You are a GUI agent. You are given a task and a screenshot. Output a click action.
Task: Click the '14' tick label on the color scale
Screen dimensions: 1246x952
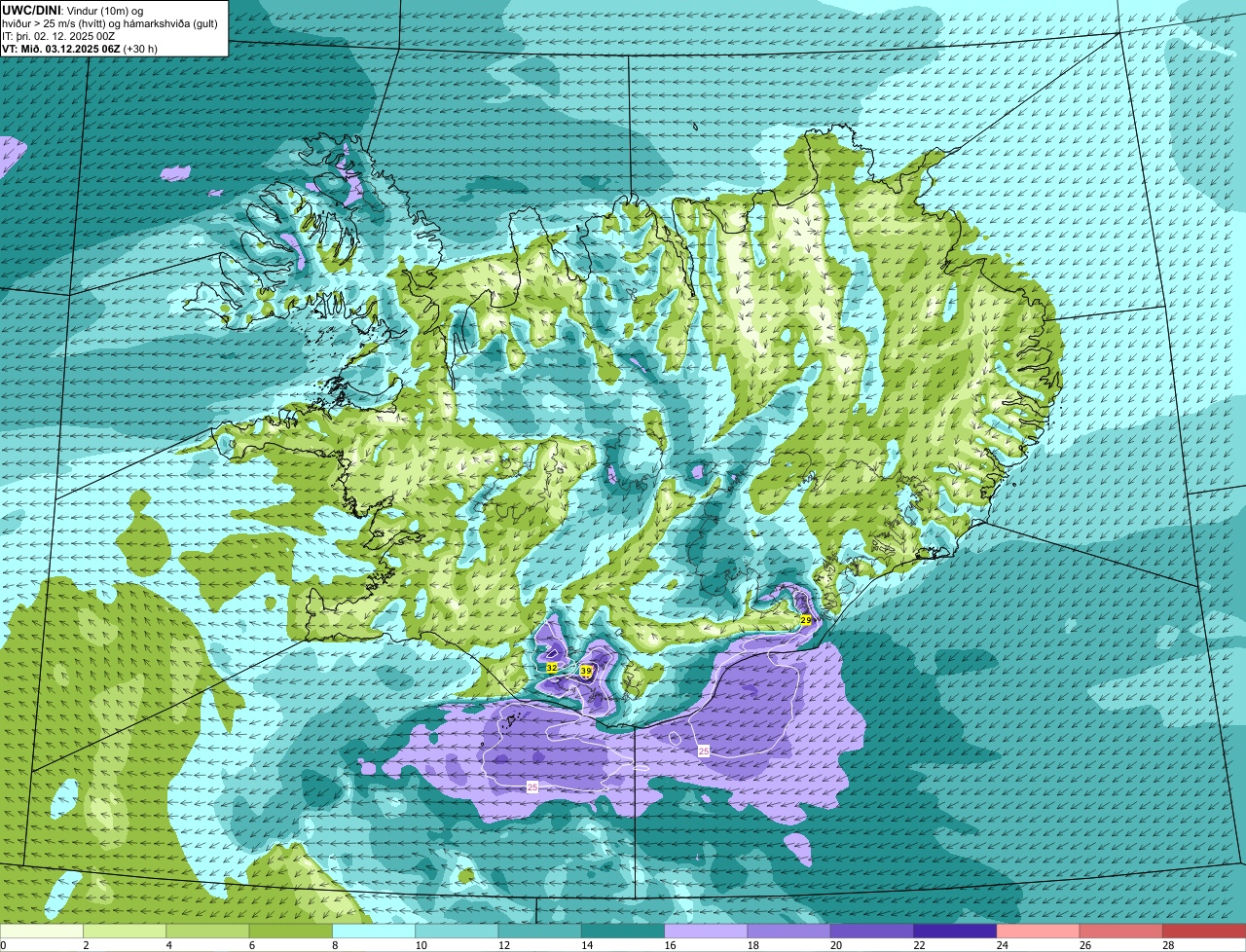click(586, 945)
